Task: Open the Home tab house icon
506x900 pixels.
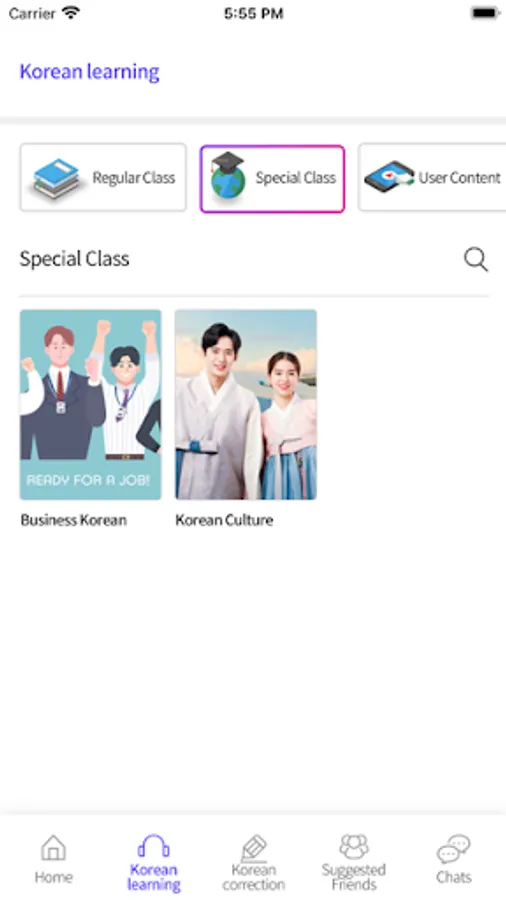Action: (53, 848)
